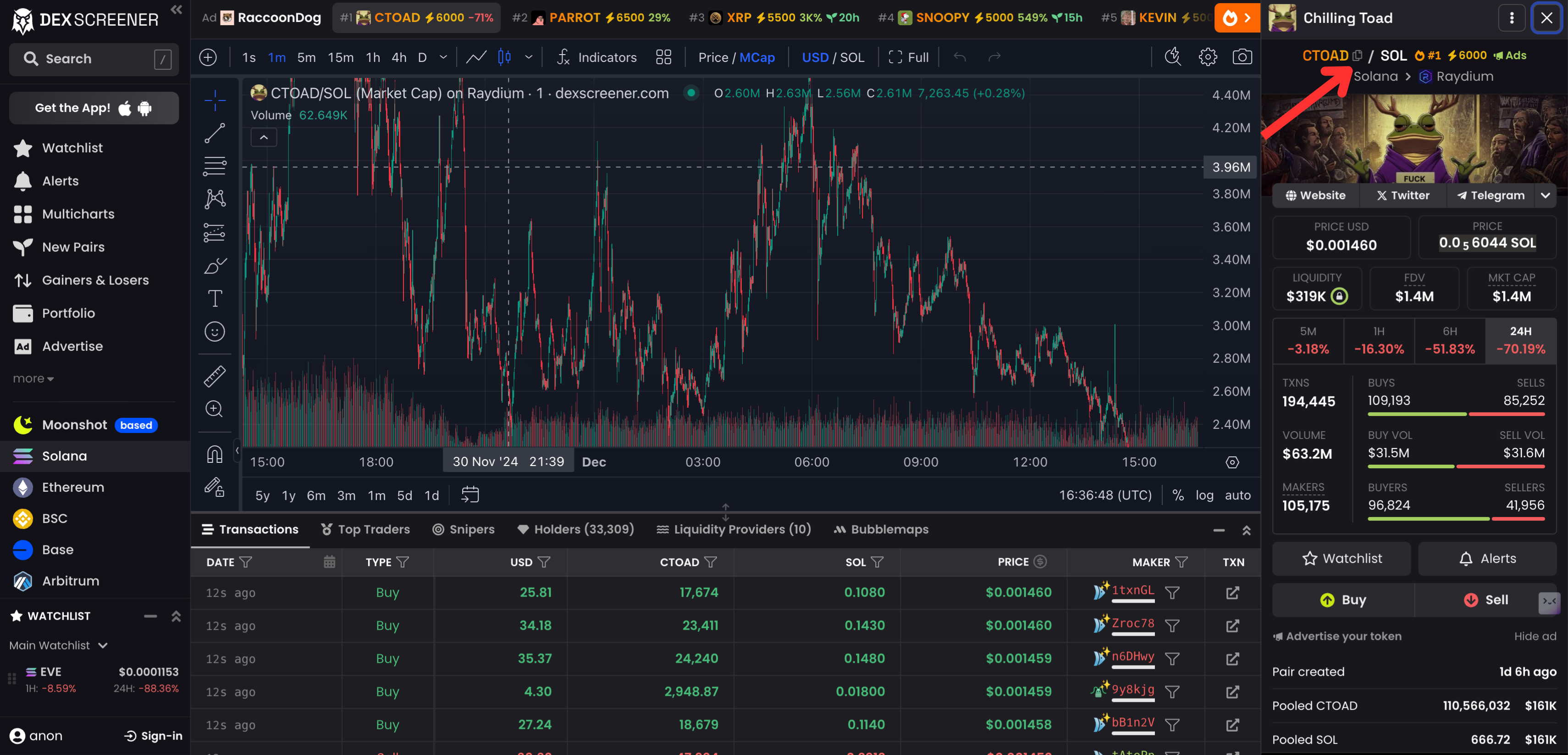Expand the timeframe dropdown arrow

click(443, 57)
